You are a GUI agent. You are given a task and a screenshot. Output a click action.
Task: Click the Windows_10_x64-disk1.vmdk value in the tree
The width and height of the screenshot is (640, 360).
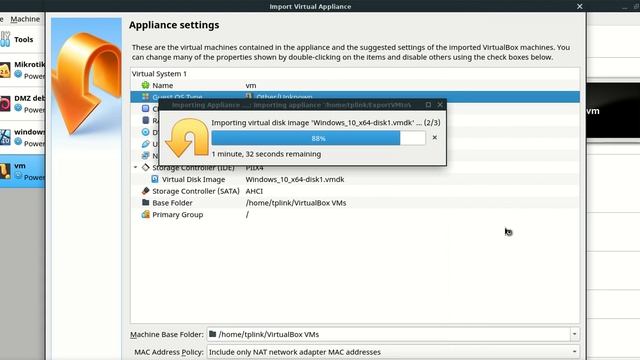[x=295, y=179]
